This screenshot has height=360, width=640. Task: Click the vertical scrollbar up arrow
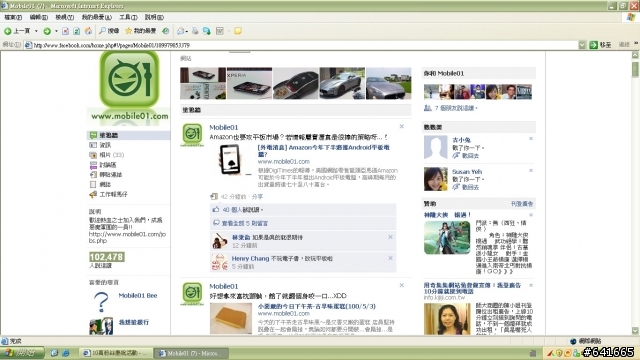tap(636, 55)
